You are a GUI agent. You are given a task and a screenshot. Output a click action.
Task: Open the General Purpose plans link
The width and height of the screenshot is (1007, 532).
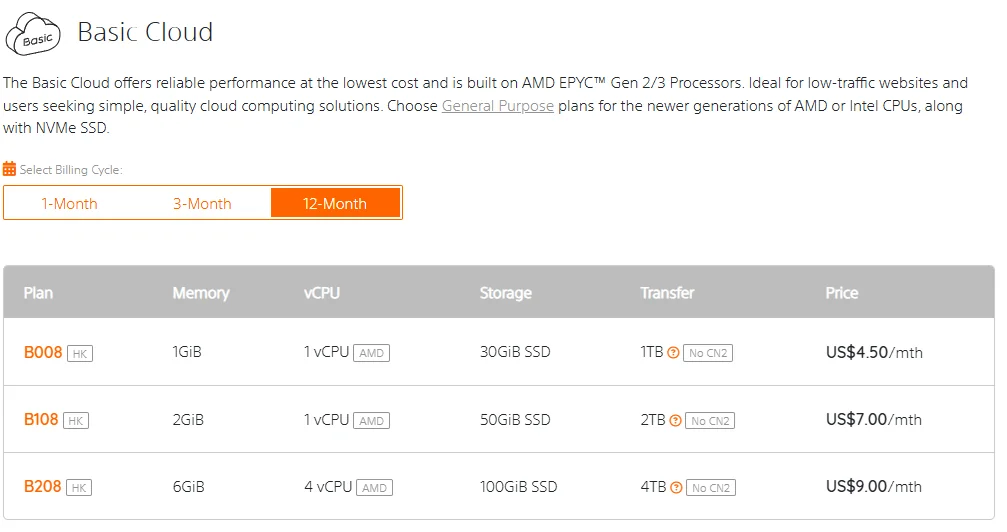coord(498,106)
